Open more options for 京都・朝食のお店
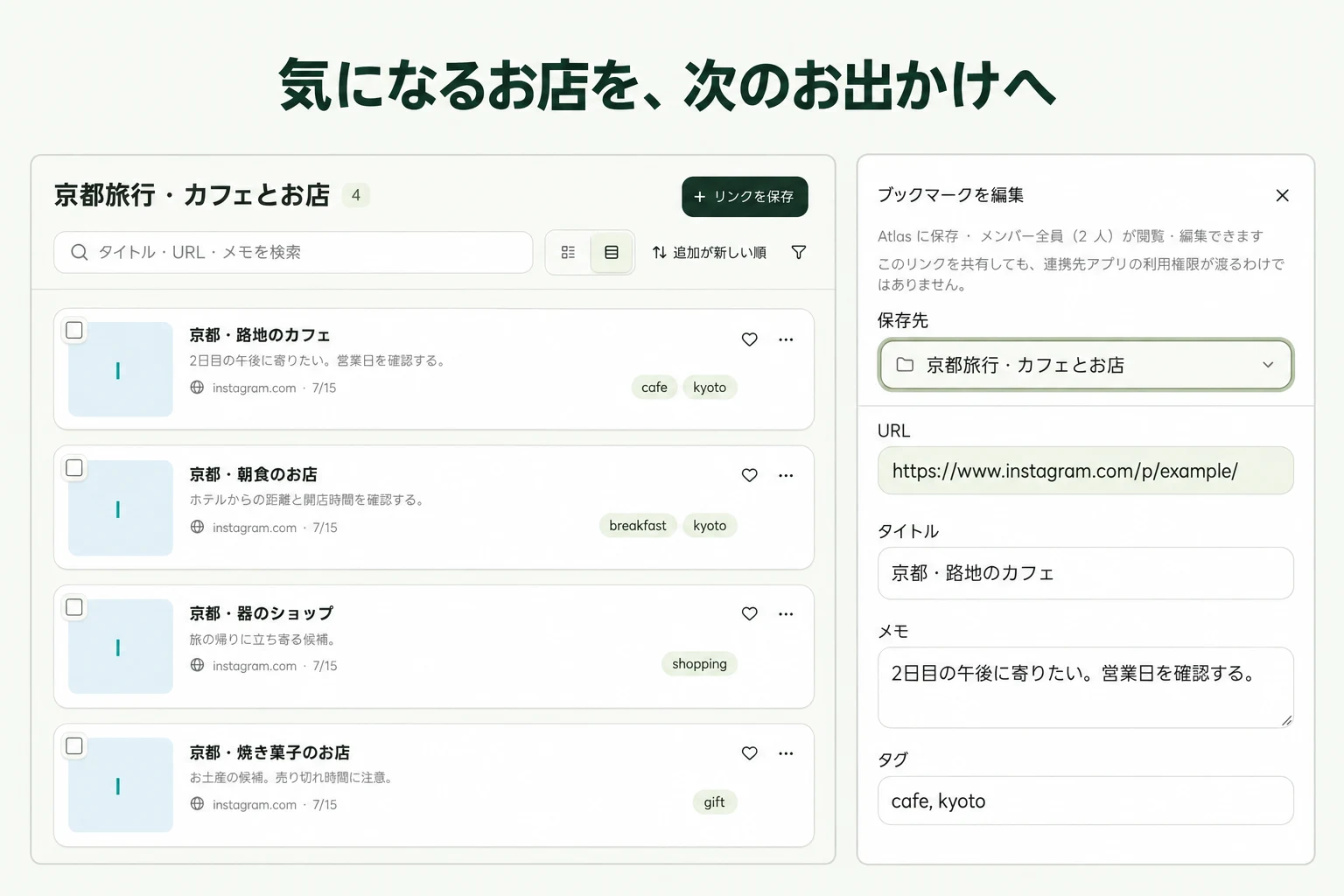This screenshot has width=1344, height=896. pos(786,475)
